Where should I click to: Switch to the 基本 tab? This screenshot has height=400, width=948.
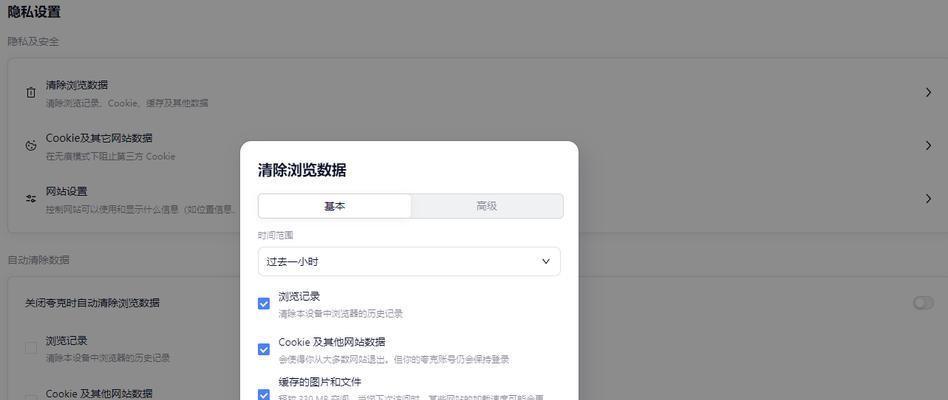(335, 206)
